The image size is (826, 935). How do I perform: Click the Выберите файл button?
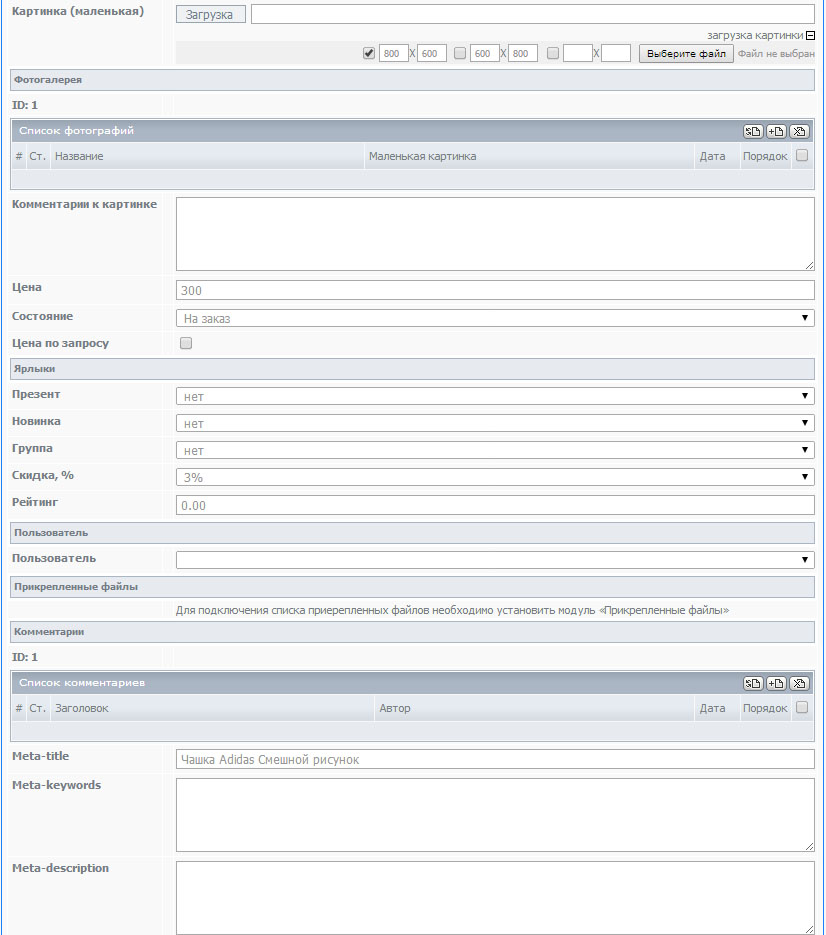pos(686,53)
